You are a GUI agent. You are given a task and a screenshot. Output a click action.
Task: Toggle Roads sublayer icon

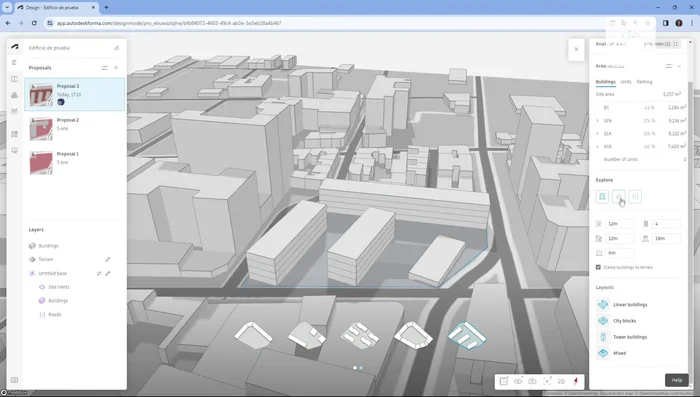tap(42, 314)
